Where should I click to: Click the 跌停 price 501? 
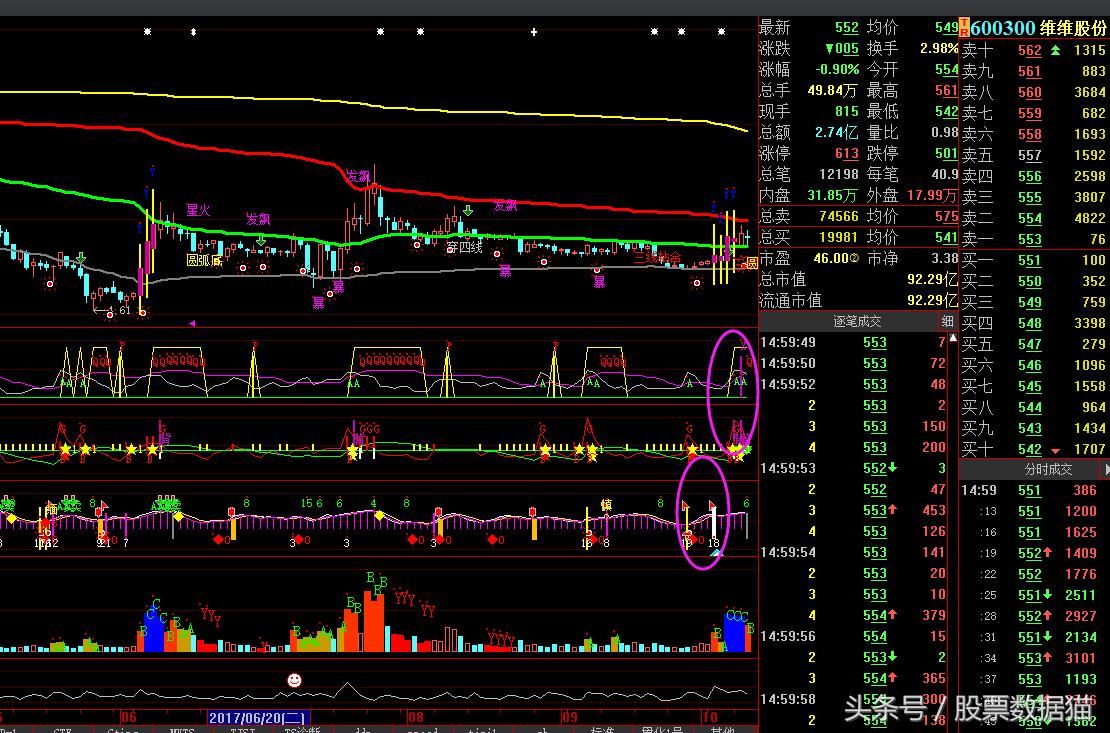(946, 153)
